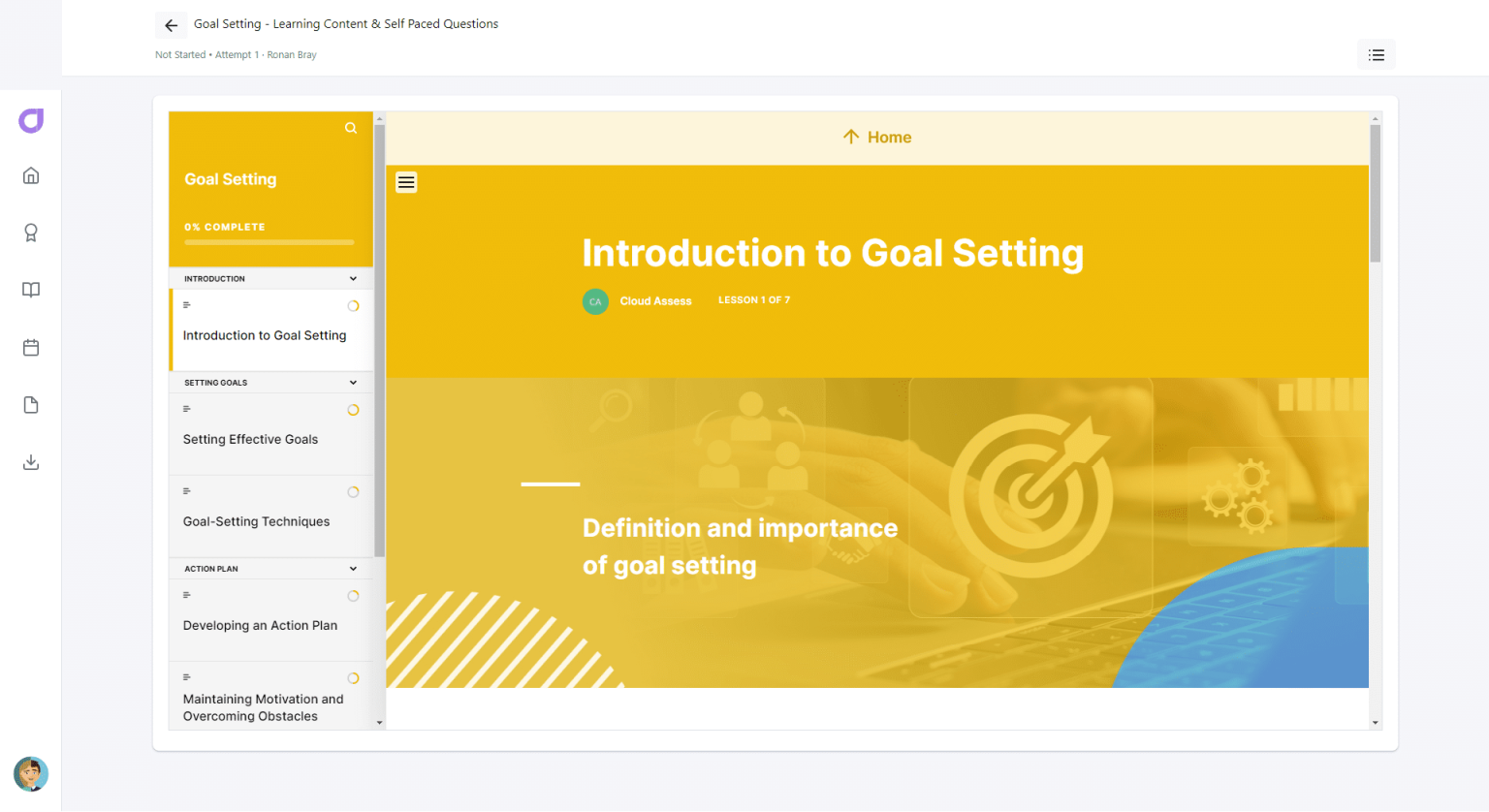Collapse the Introduction section chevron
1489x812 pixels.
pos(353,278)
